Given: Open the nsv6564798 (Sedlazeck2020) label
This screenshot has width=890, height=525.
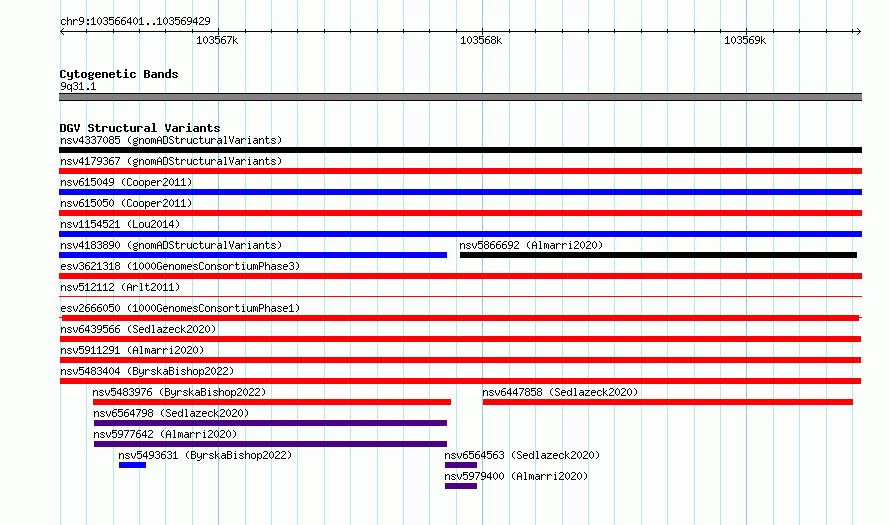Looking at the screenshot, I should [171, 413].
